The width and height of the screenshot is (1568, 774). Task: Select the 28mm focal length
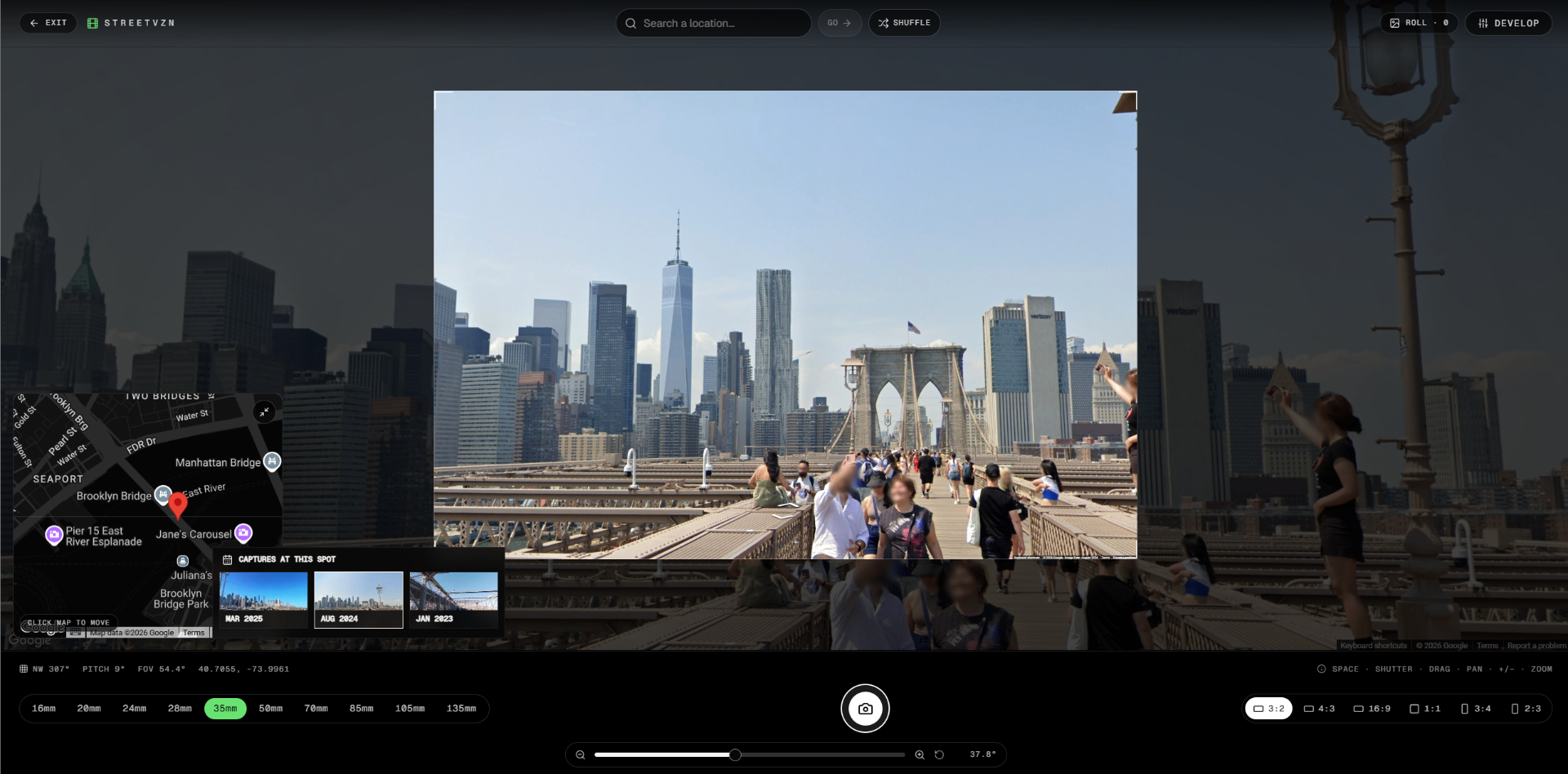[x=180, y=709]
